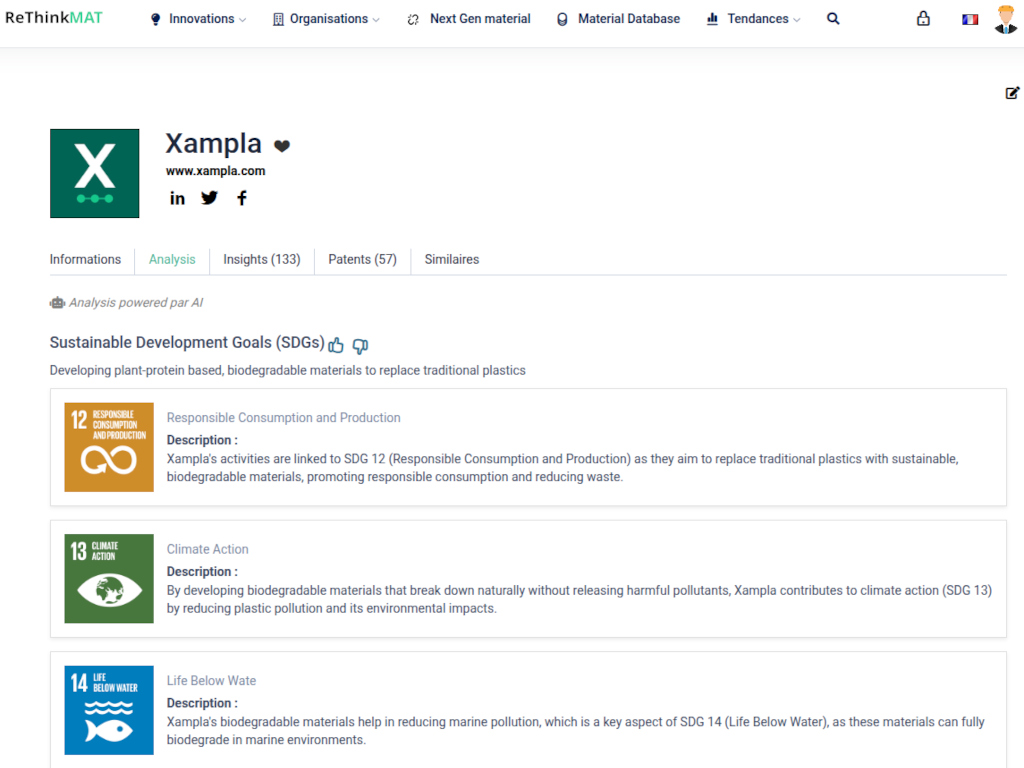Click the Sustainable Development Goals (SDGs) heading
Screen dimensions: 1024x768
pyautogui.click(x=187, y=343)
